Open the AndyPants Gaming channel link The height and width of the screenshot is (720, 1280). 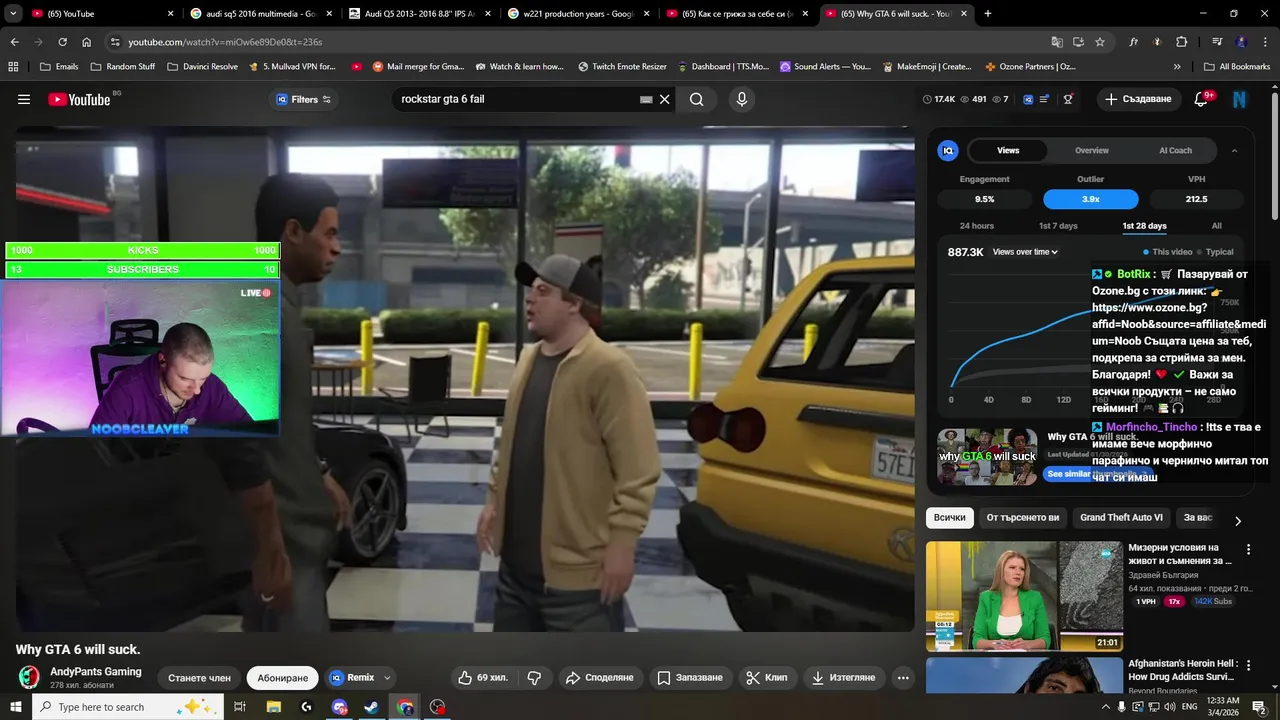96,671
